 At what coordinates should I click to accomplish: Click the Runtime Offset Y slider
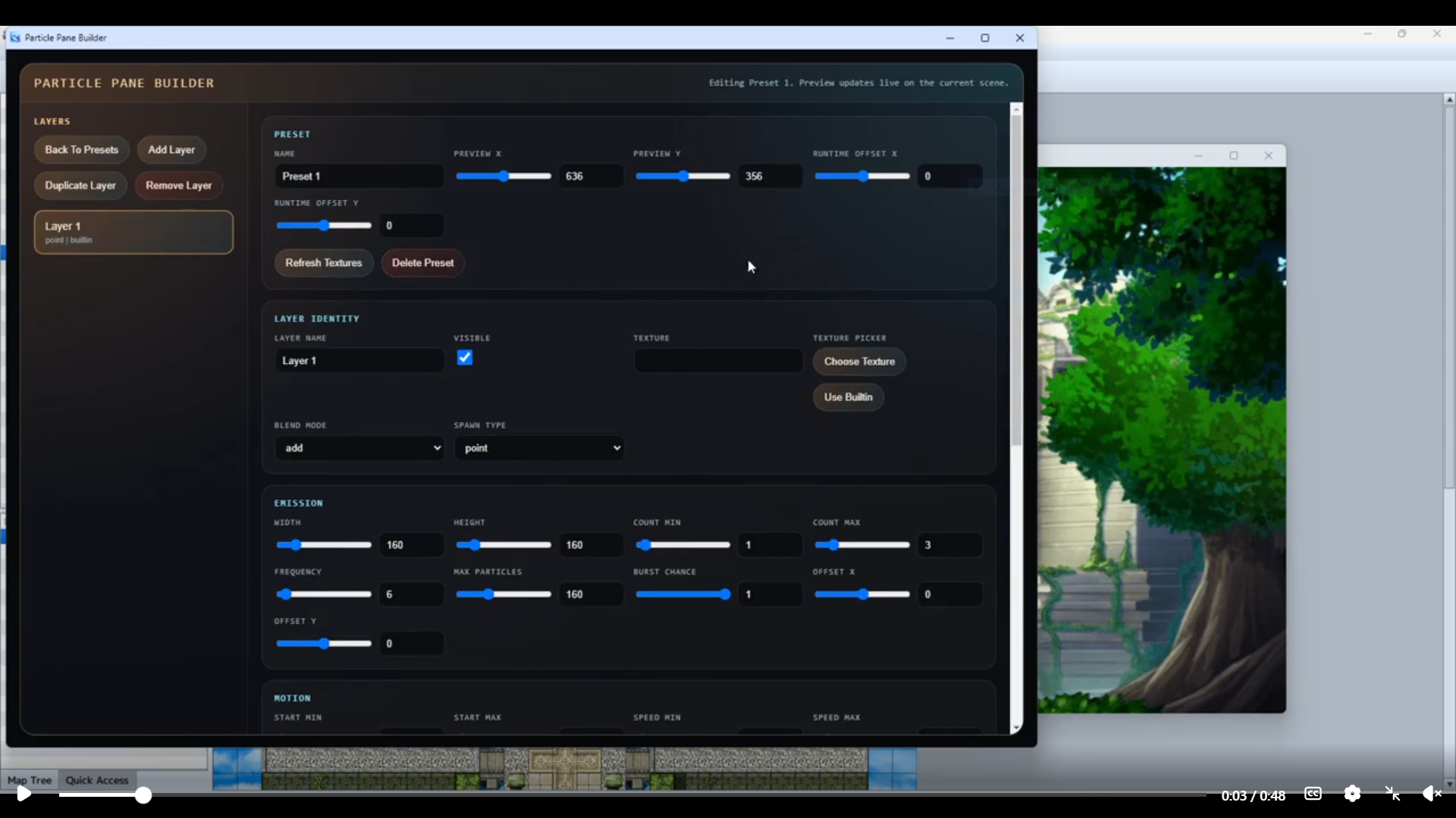(324, 225)
